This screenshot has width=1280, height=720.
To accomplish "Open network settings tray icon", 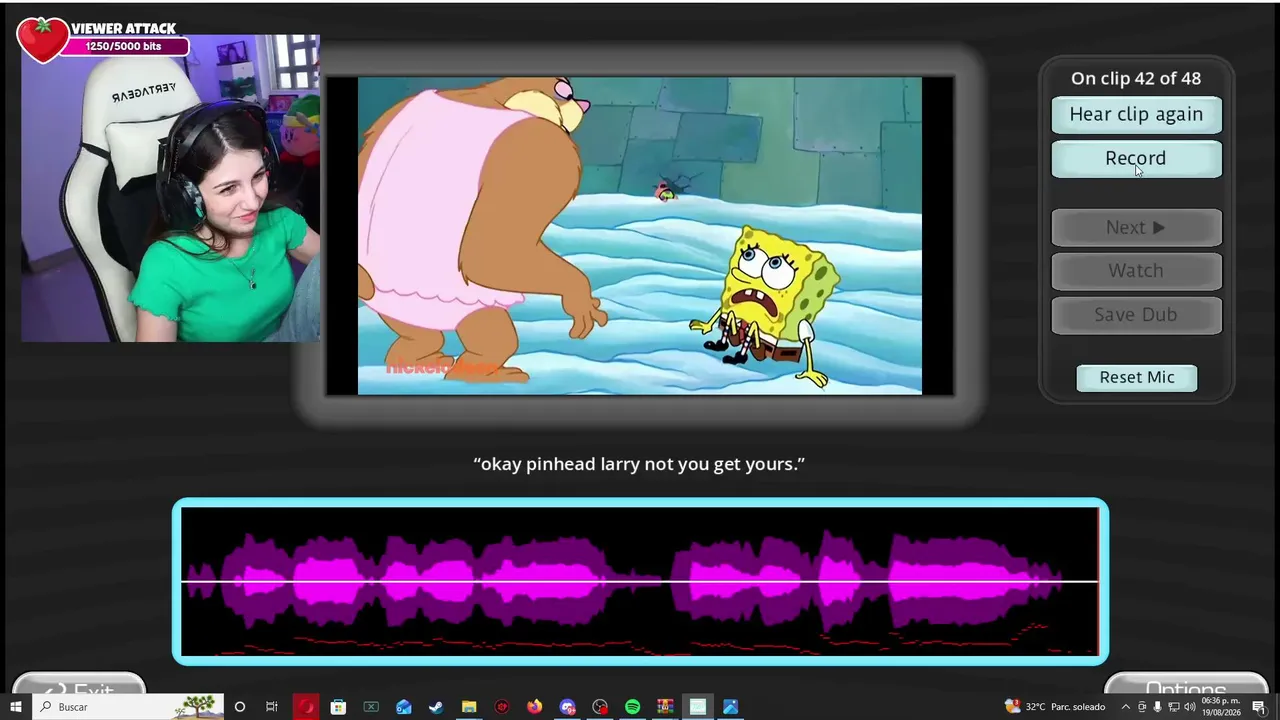I will pyautogui.click(x=1174, y=707).
